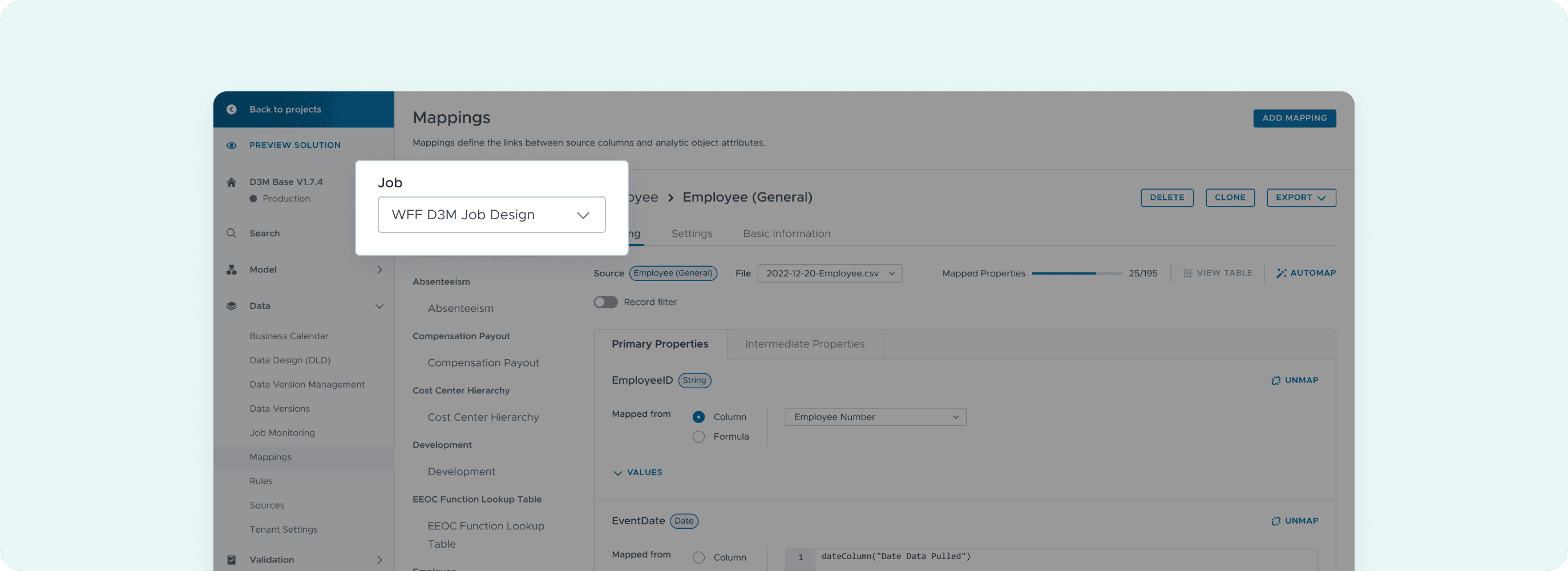
Task: Select the Intermediate Properties tab
Action: pos(805,344)
